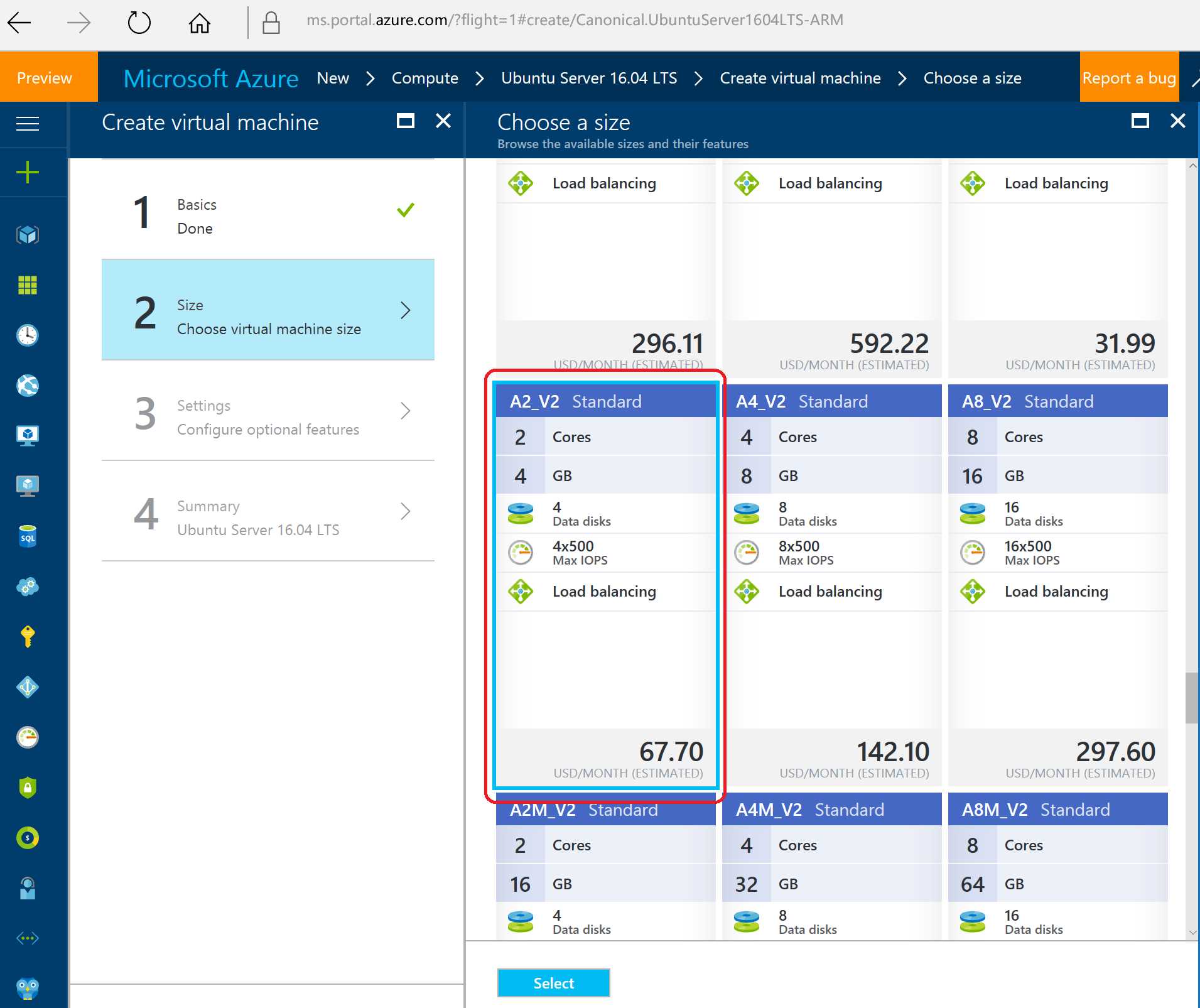Click the 297.60 price on A8_V2 card

1115,752
